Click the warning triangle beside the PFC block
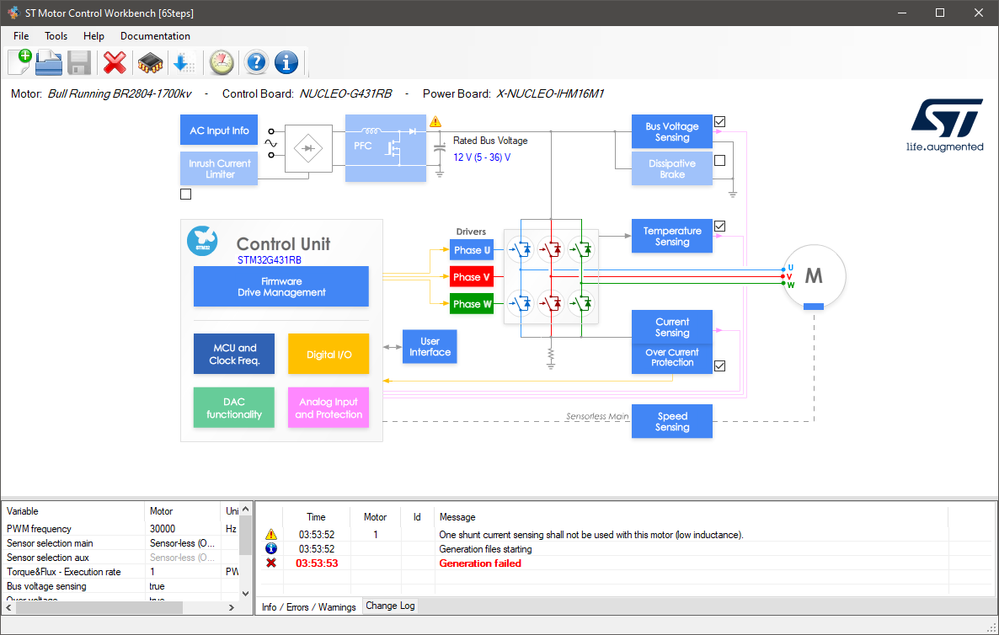Screen dimensions: 999x635 436,122
